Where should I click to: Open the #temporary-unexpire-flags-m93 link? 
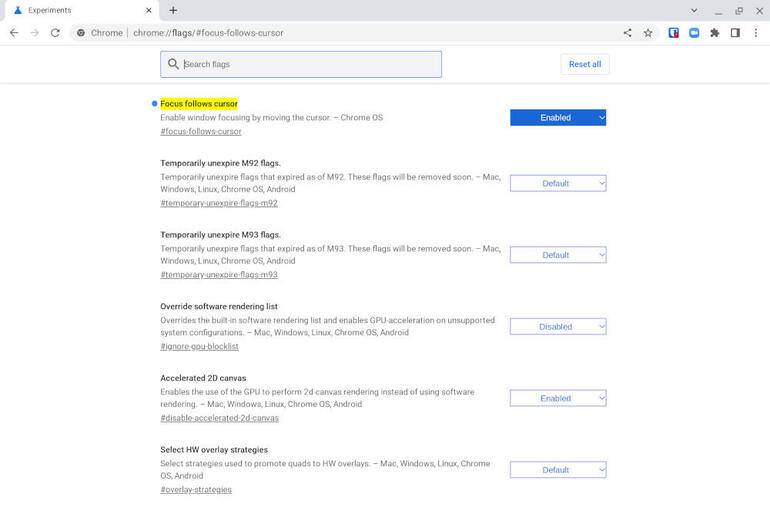coord(219,275)
